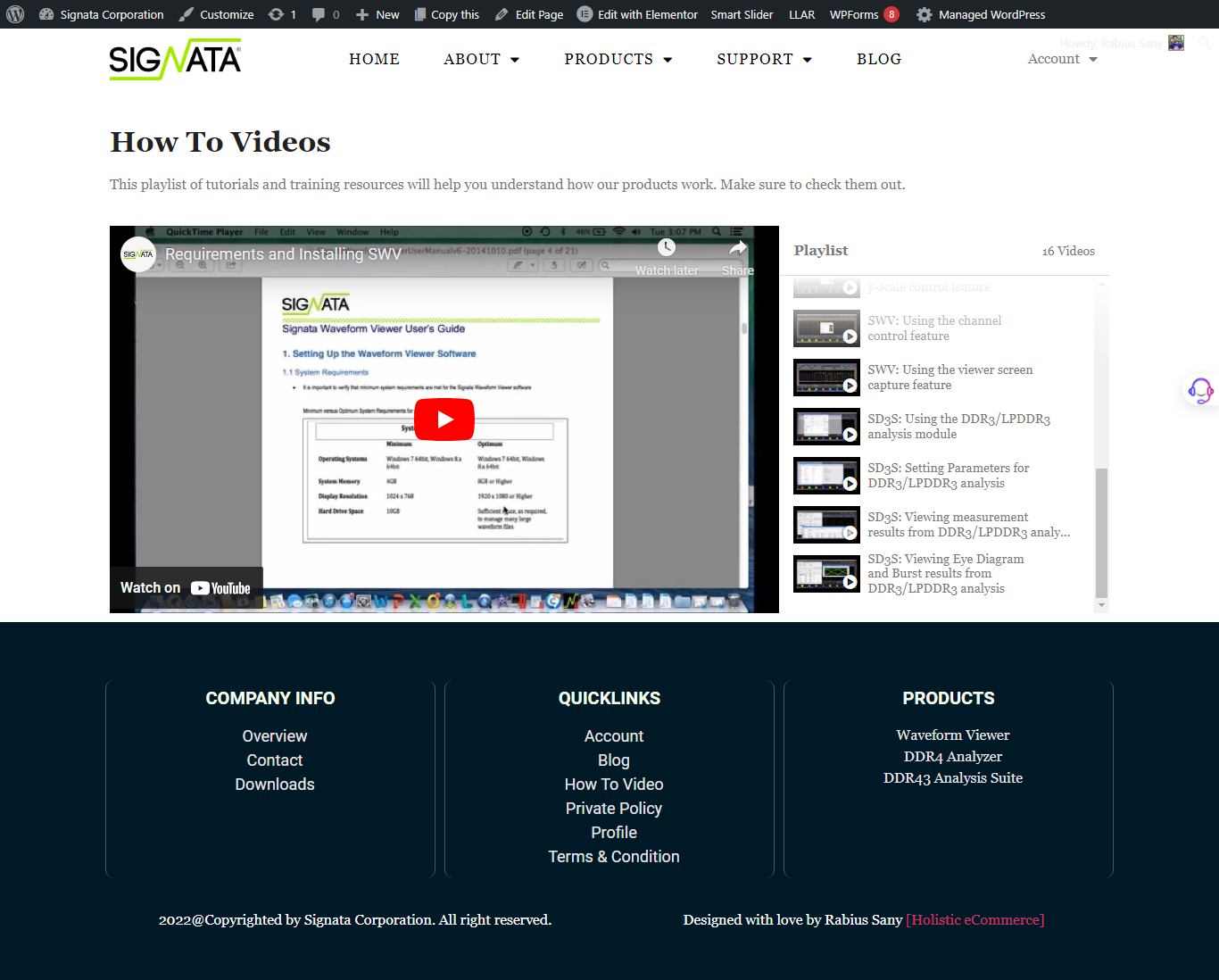The width and height of the screenshot is (1219, 980).
Task: Click the playlist scrollbar thumb
Action: [1101, 533]
